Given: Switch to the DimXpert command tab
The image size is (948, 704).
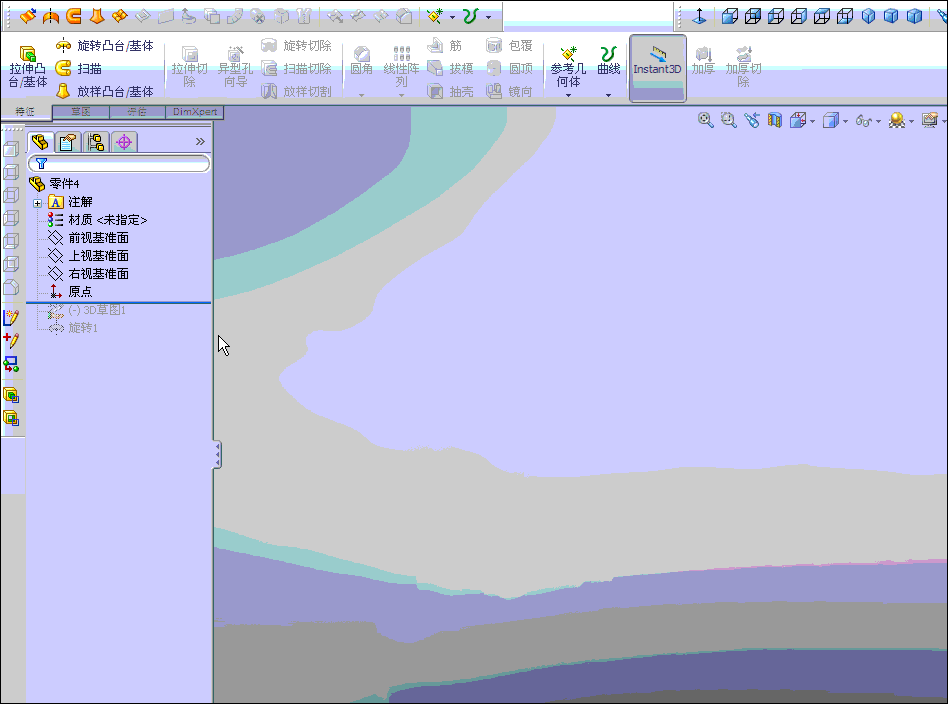Looking at the screenshot, I should (x=195, y=111).
